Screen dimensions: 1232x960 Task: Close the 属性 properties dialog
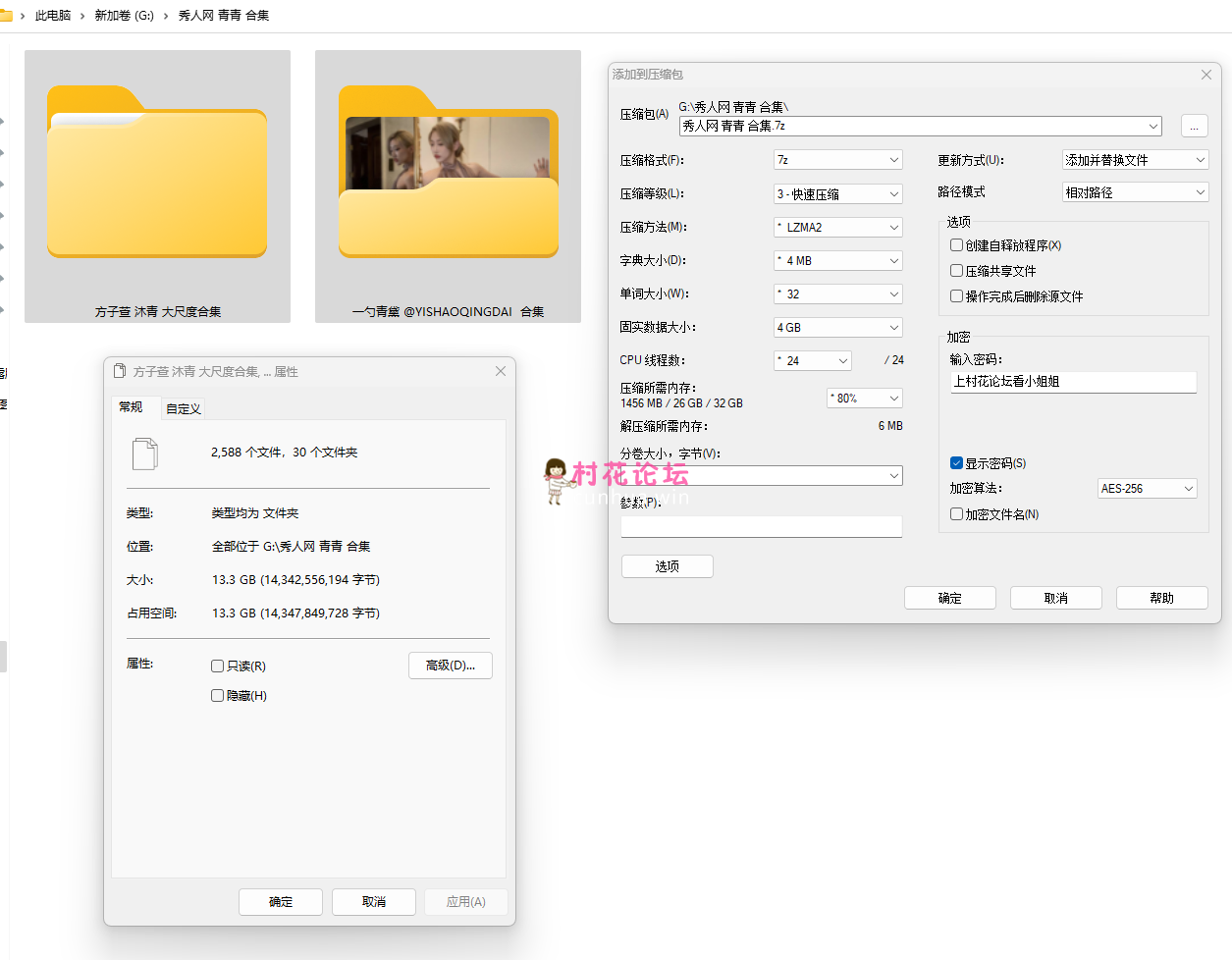(x=501, y=371)
